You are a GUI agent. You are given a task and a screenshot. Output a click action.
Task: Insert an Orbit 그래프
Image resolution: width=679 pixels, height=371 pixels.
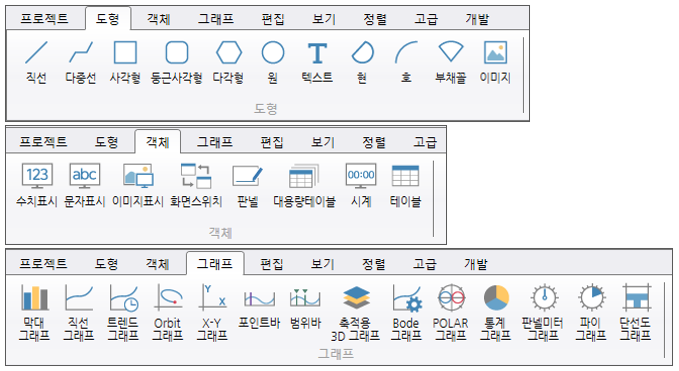168,312
